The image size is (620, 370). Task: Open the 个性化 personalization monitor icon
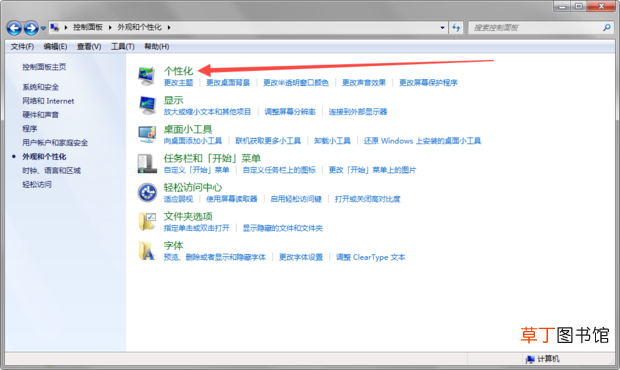147,76
